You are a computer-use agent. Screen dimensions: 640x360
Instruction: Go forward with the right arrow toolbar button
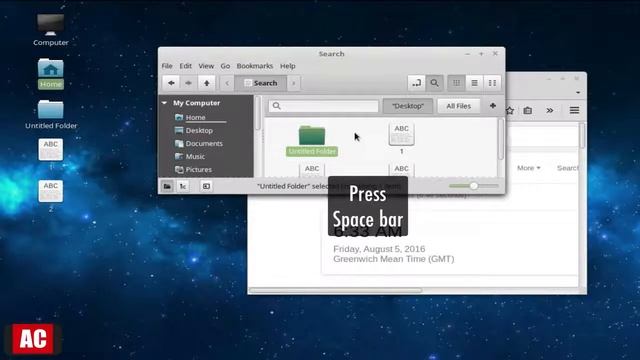click(x=188, y=83)
